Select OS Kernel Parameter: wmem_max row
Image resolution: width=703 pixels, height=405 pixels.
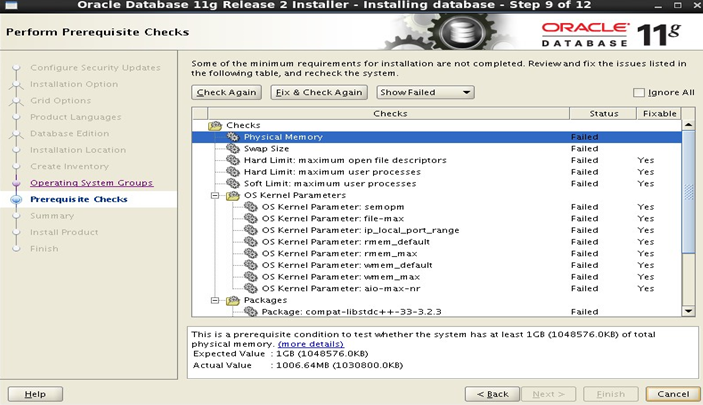pyautogui.click(x=437, y=277)
